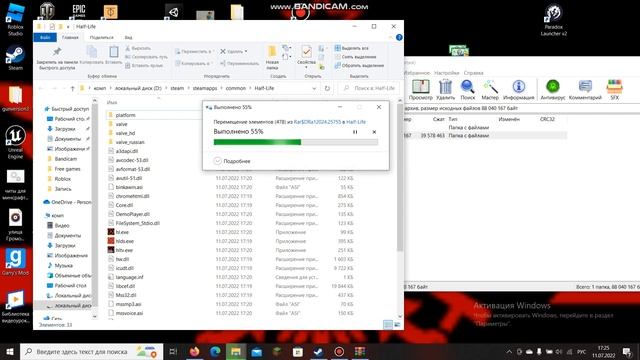Open address bar history dropdown
Image resolution: width=640 pixels, height=360 pixels.
pos(314,88)
